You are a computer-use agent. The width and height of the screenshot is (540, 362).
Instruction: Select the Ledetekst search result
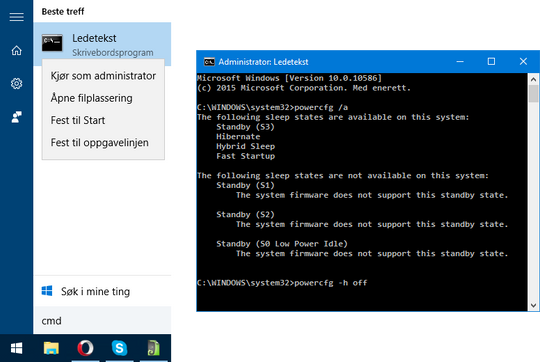(x=102, y=44)
